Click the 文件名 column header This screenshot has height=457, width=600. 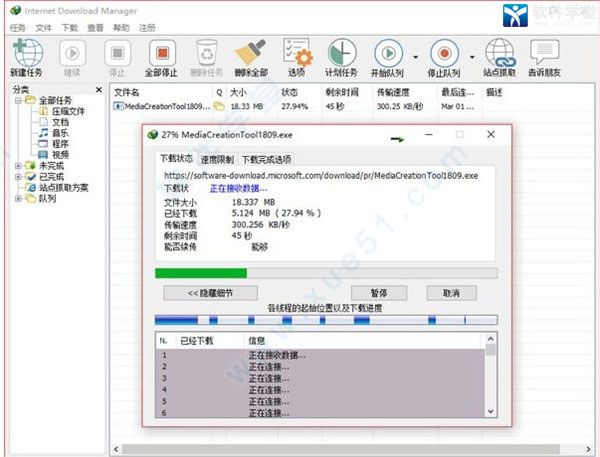127,92
